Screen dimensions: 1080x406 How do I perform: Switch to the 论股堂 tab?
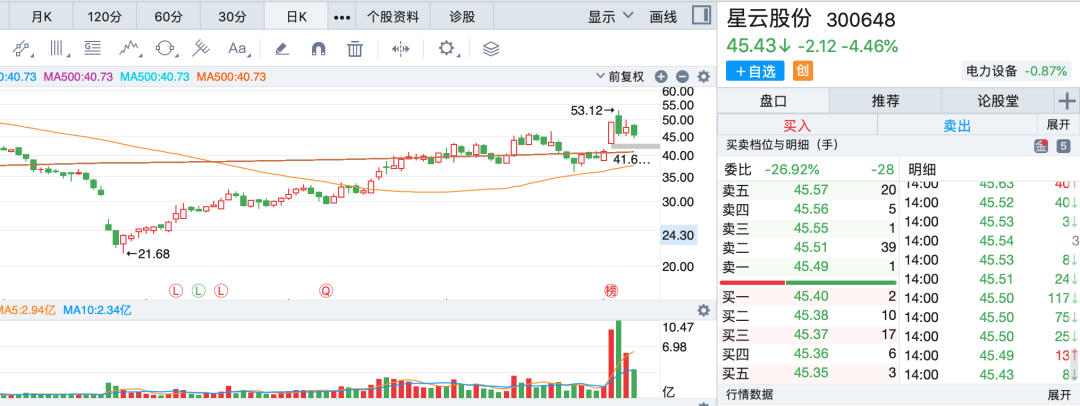pyautogui.click(x=999, y=100)
